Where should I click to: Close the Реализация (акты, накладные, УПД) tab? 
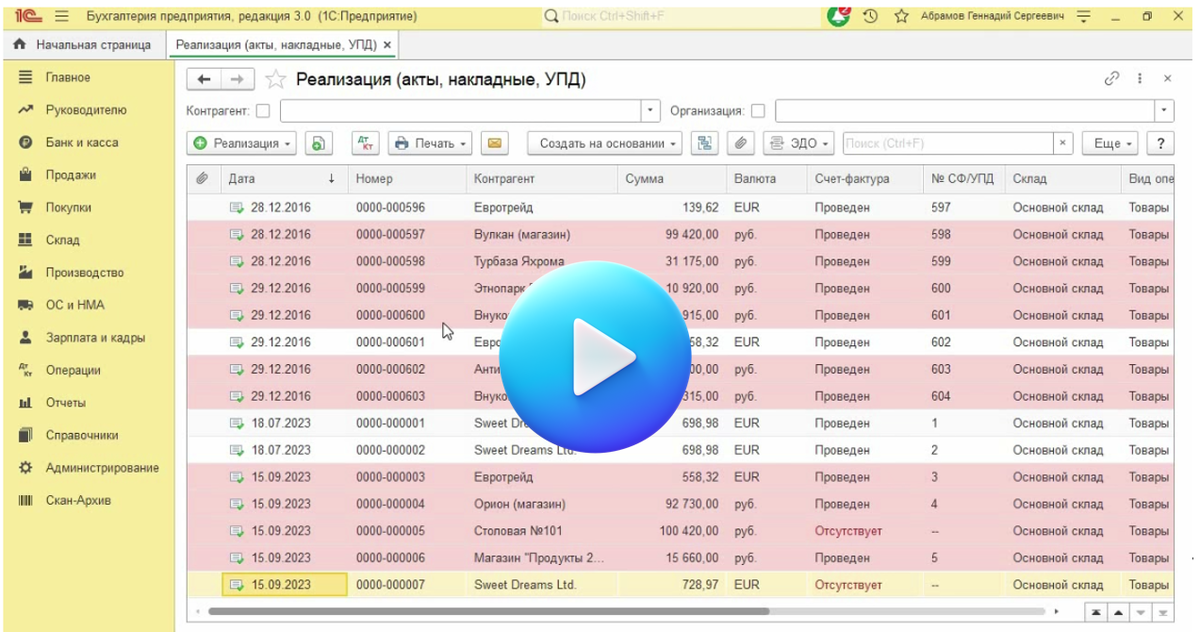tap(387, 45)
